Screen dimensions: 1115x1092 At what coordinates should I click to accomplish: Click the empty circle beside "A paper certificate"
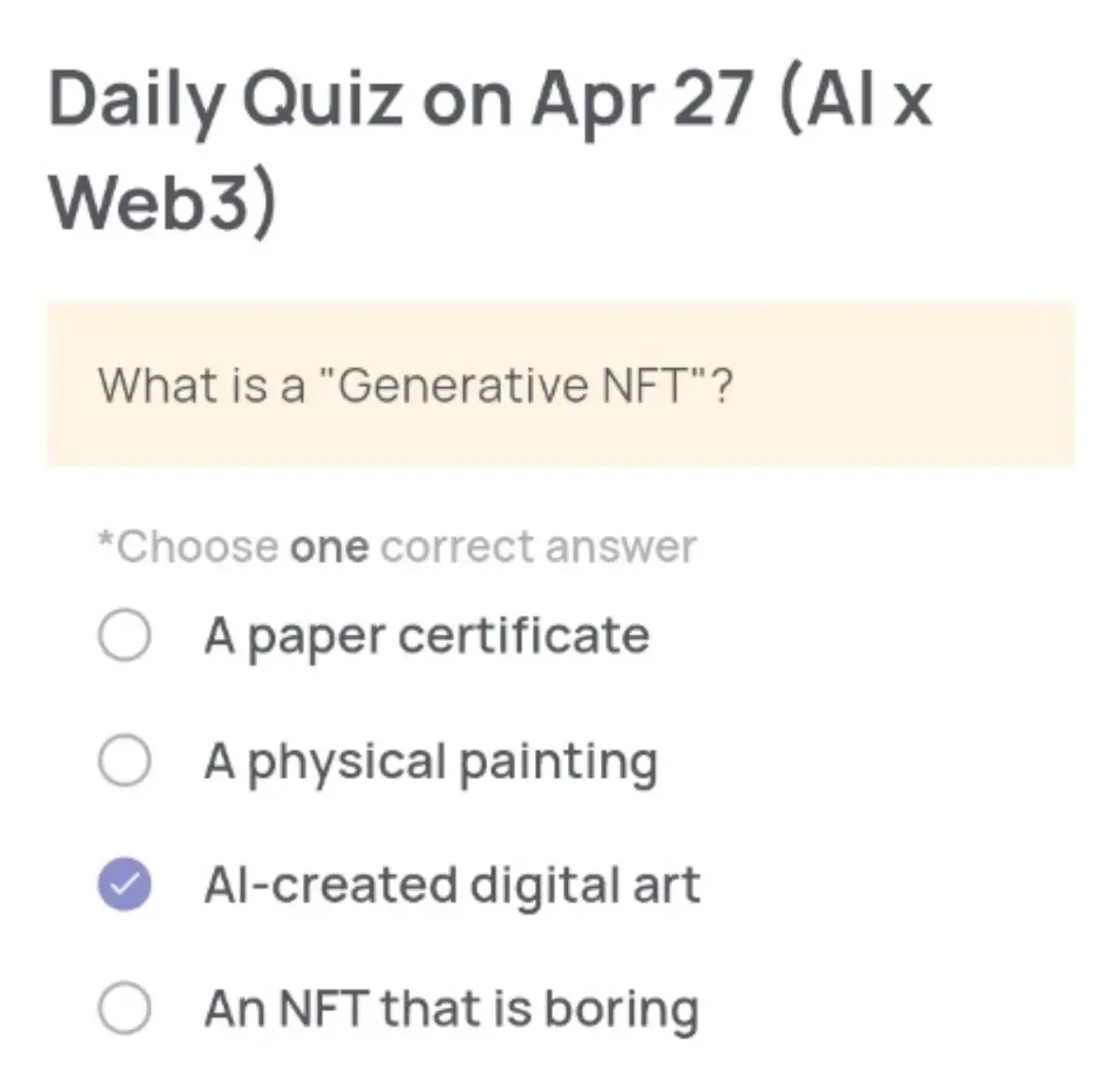coord(125,635)
